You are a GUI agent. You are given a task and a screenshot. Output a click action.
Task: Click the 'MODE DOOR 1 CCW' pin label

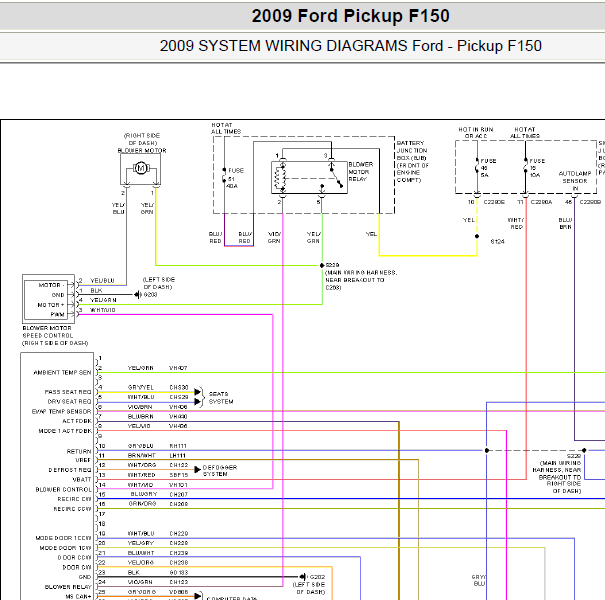pyautogui.click(x=64, y=538)
